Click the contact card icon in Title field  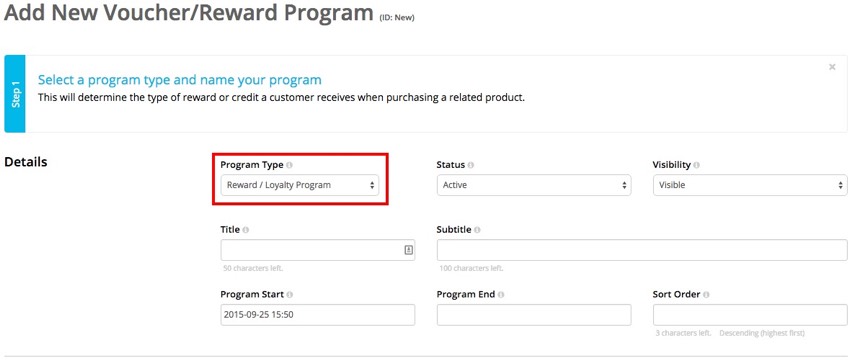tap(409, 250)
